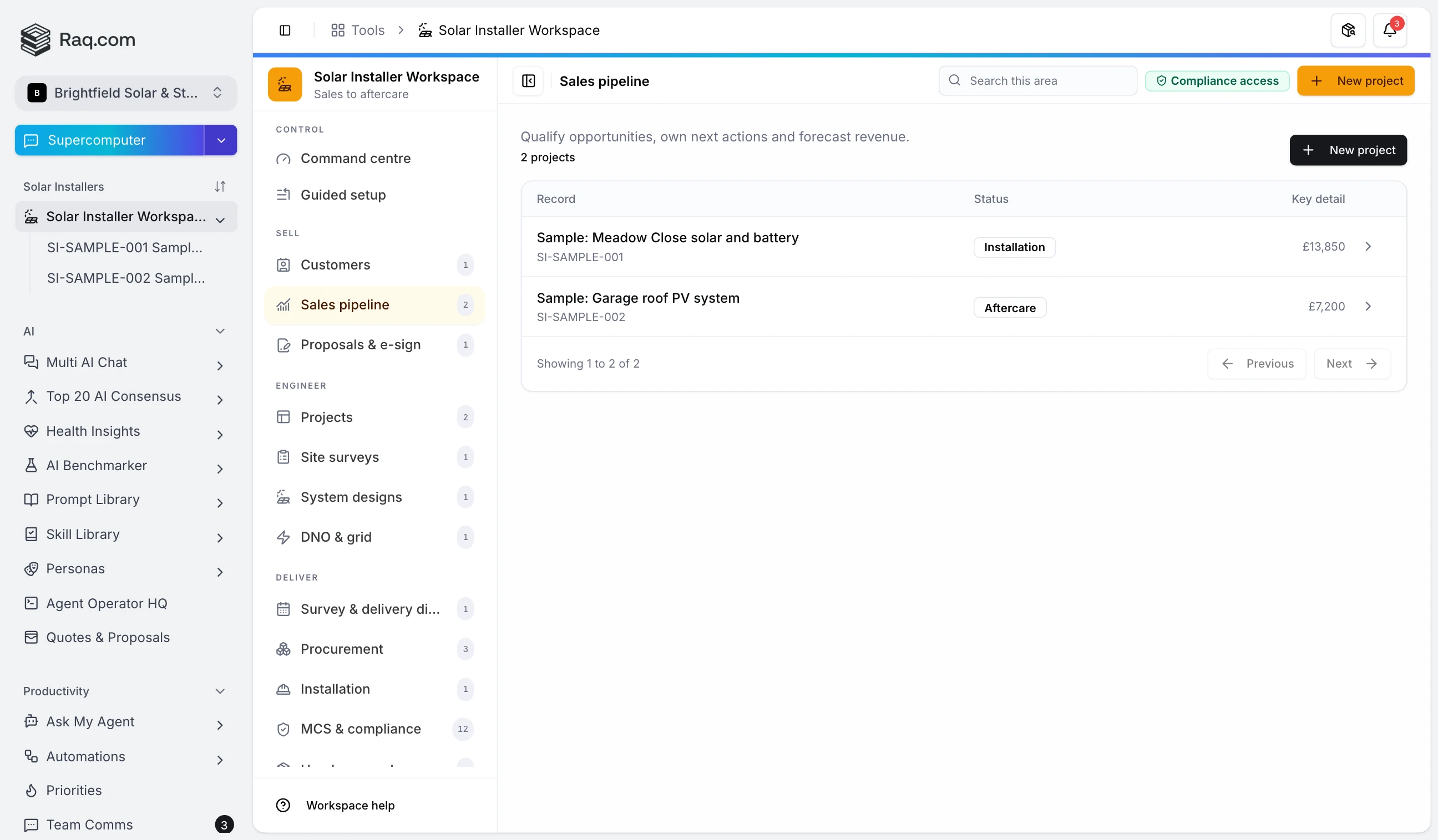Viewport: 1438px width, 840px height.
Task: Open the Brightfield Solar organization switcher
Action: pos(125,93)
